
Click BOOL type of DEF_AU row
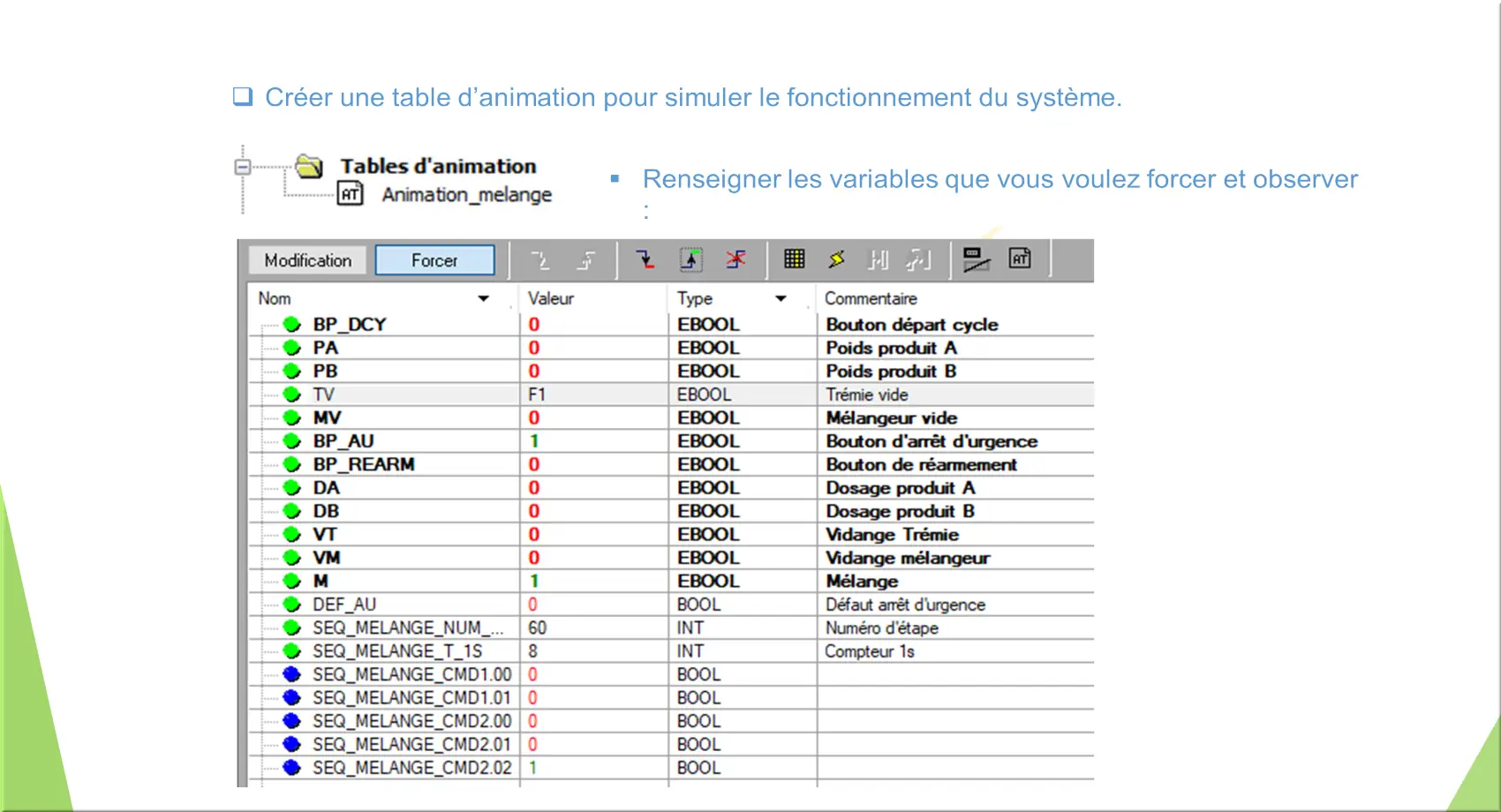coord(698,605)
